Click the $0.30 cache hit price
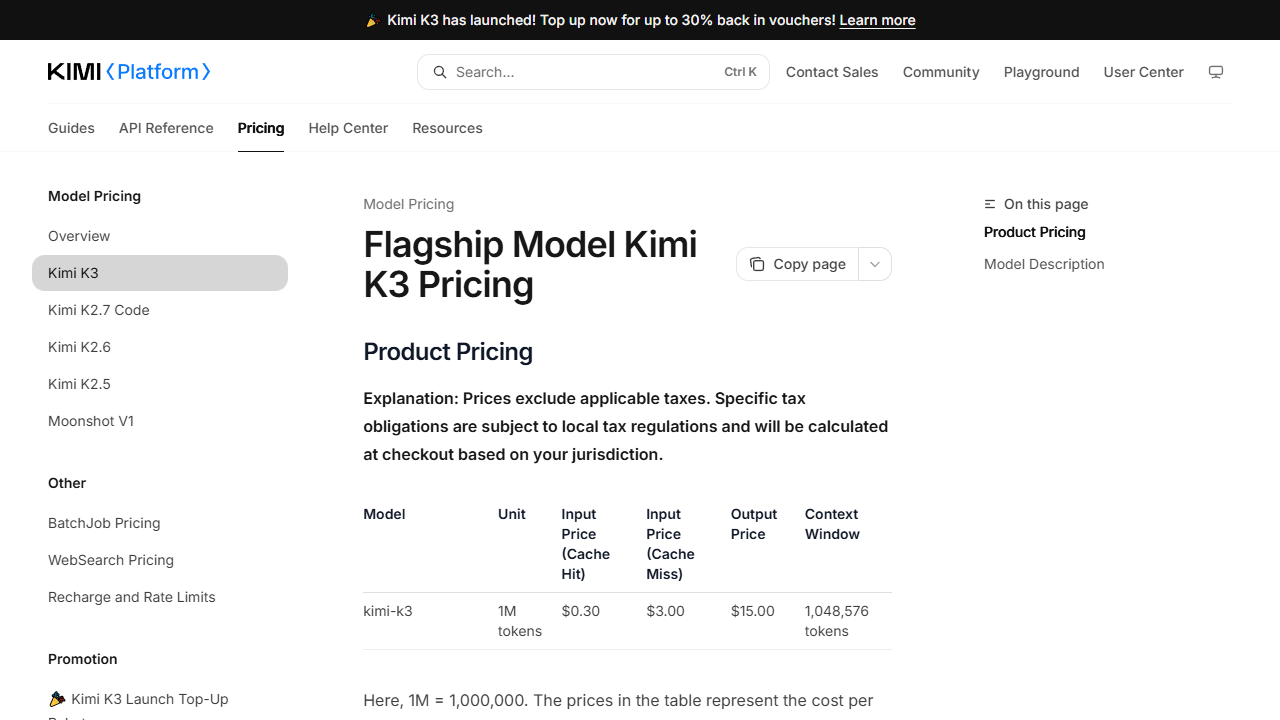 click(x=581, y=611)
